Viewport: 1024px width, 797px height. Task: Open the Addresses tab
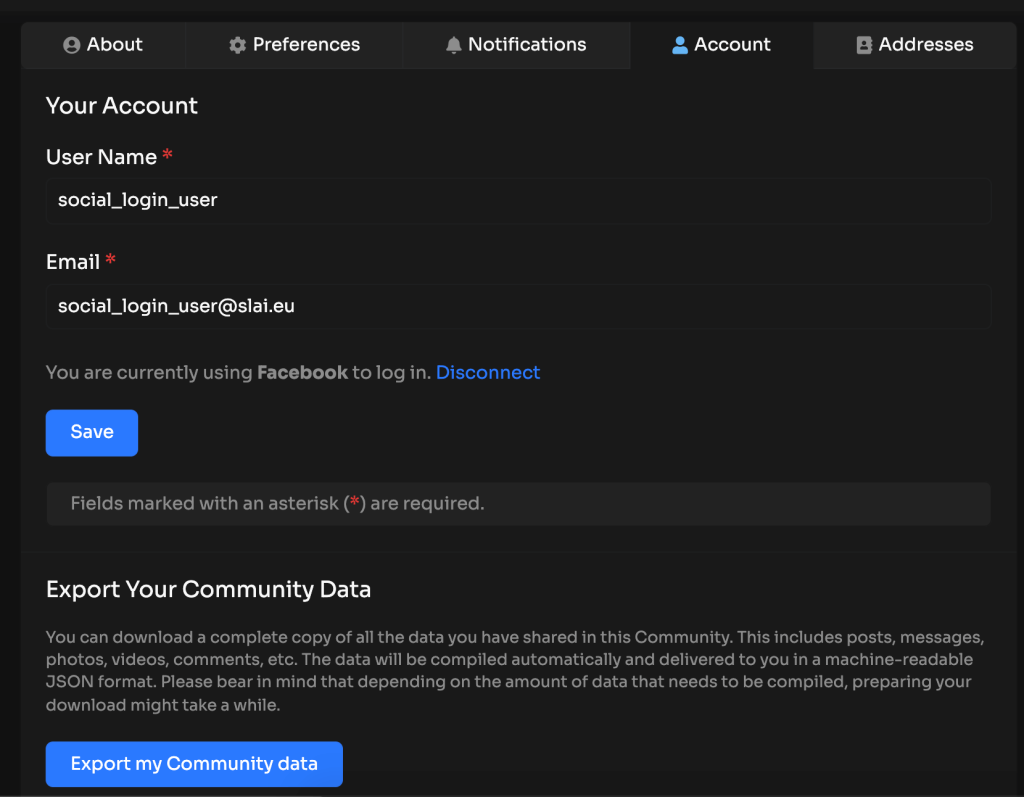point(914,45)
